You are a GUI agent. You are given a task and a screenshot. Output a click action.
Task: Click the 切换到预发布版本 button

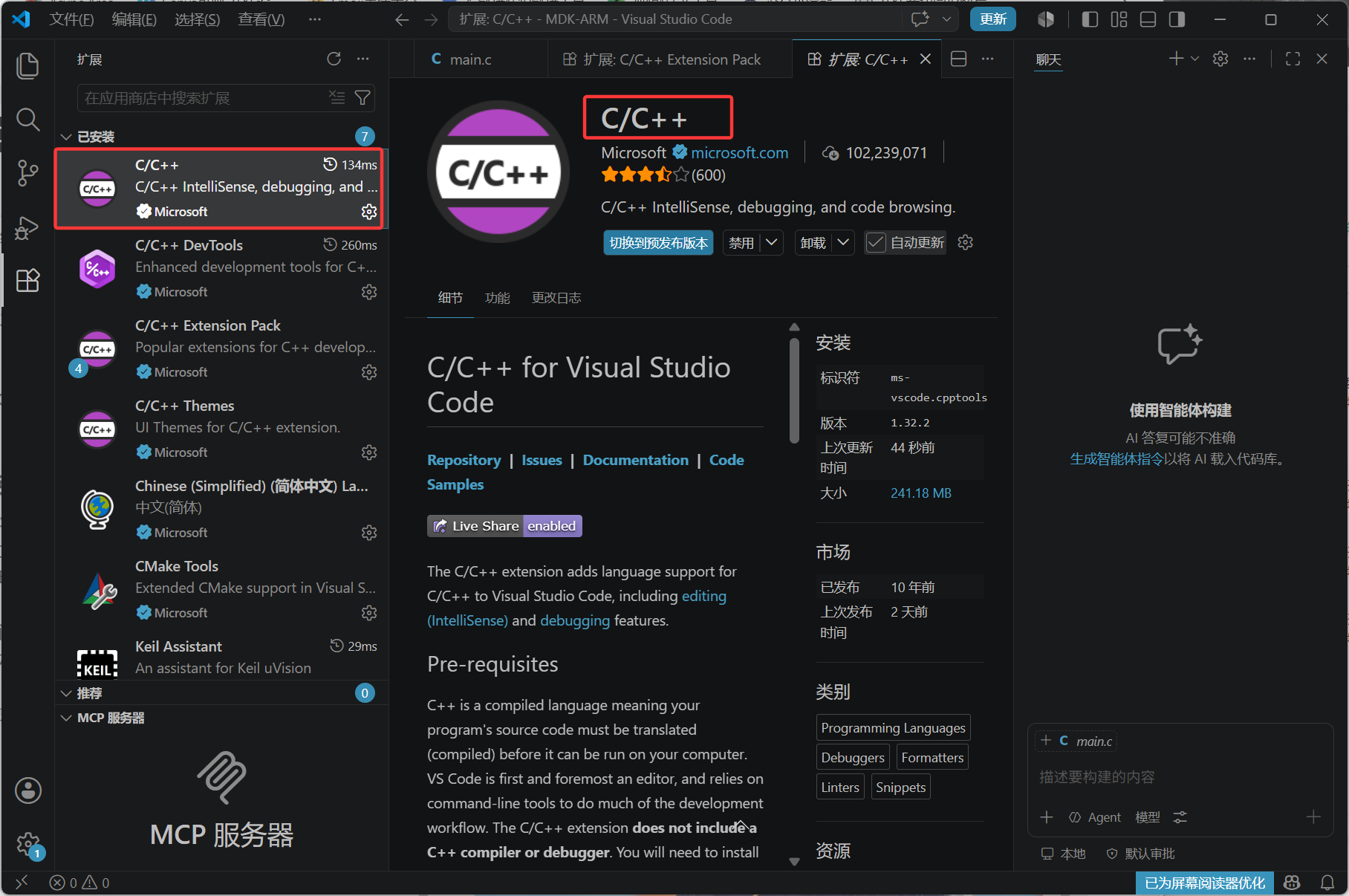coord(658,243)
